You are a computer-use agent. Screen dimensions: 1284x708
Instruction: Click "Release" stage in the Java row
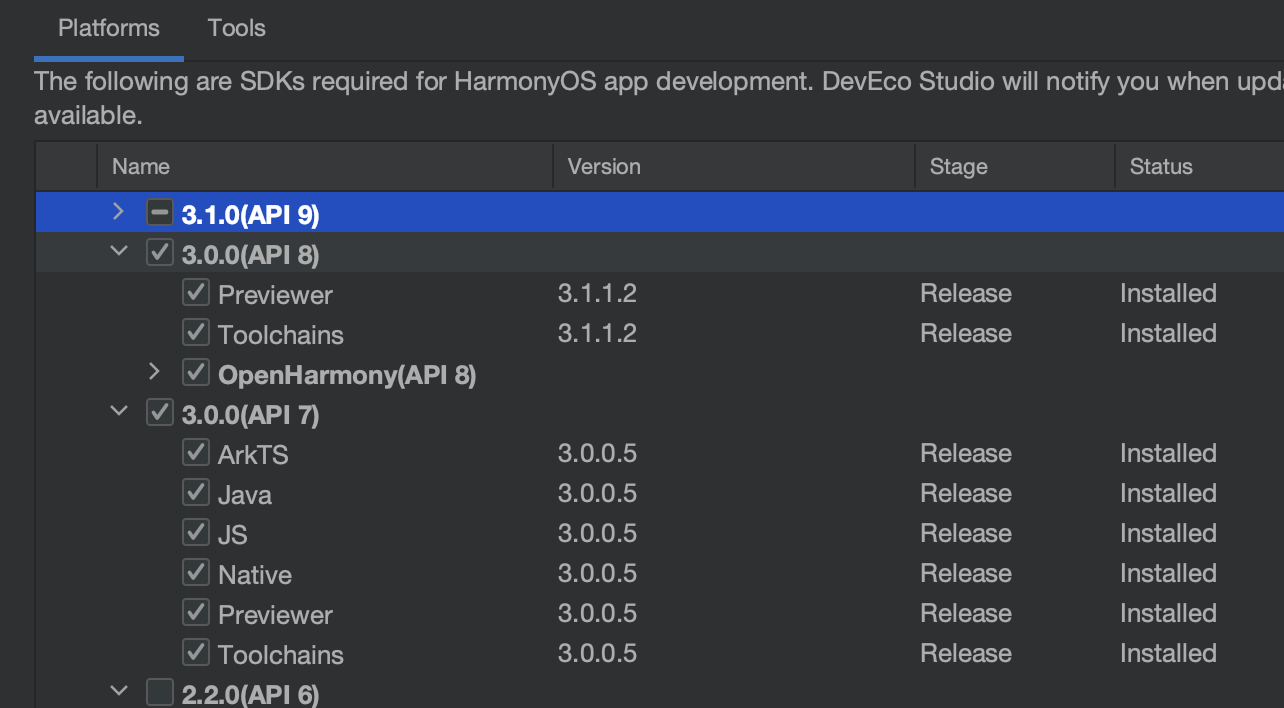pos(966,493)
